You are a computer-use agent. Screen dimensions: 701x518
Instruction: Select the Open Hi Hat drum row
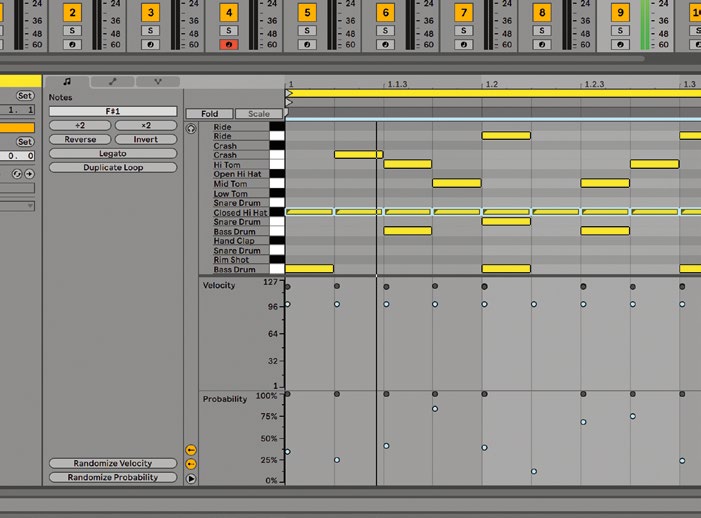[x=241, y=174]
